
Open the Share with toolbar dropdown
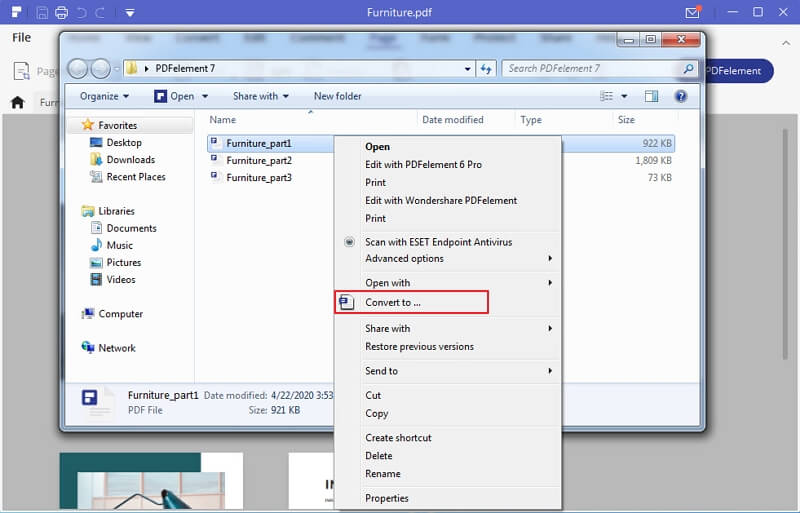click(261, 96)
